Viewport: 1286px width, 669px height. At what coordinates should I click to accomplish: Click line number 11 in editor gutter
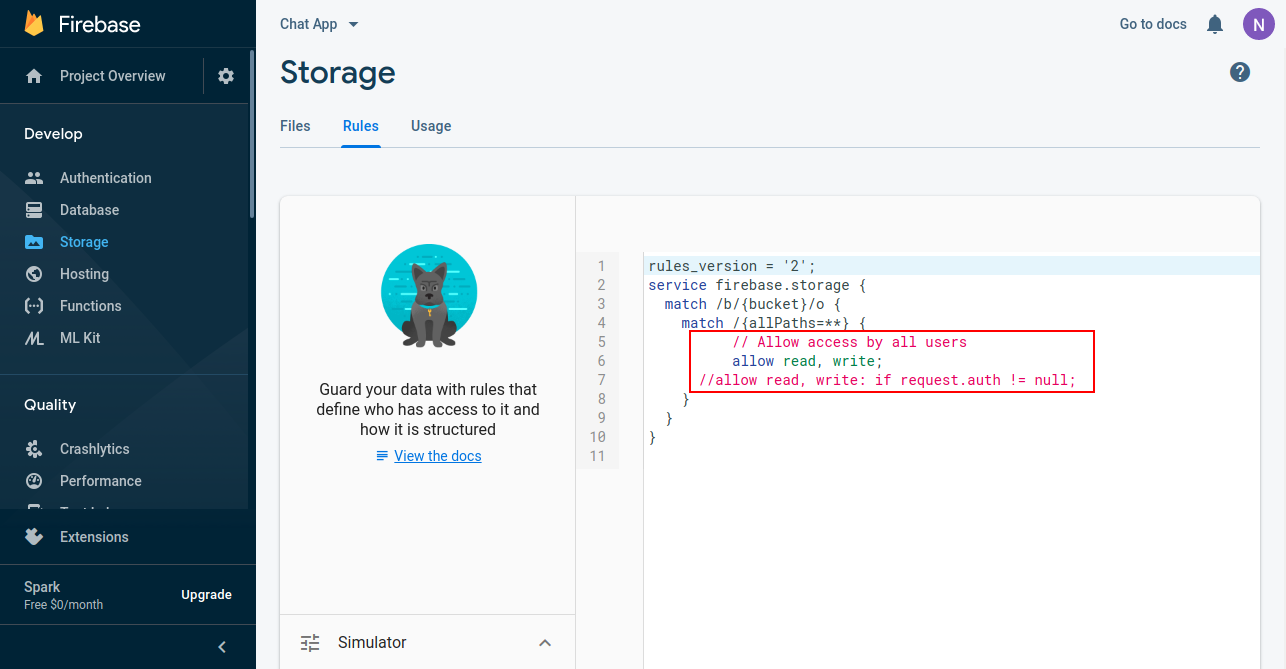[x=597, y=456]
